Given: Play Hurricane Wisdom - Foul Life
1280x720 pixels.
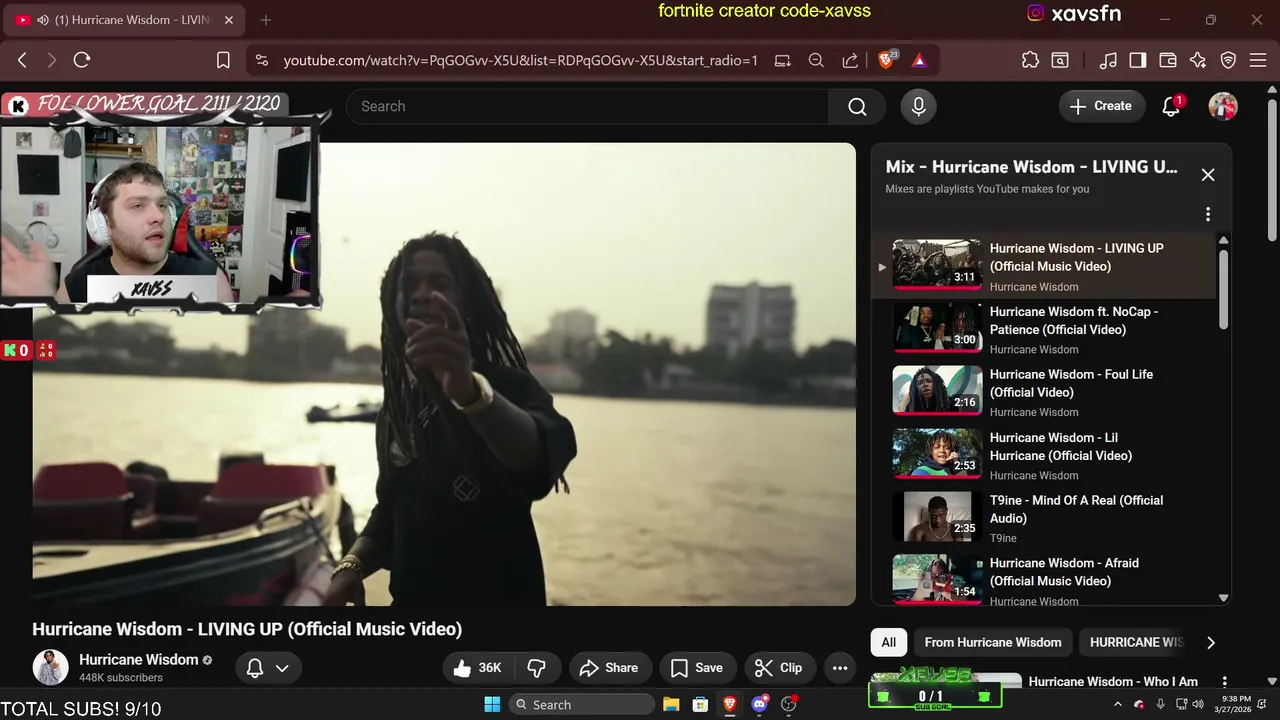Looking at the screenshot, I should tap(1043, 392).
